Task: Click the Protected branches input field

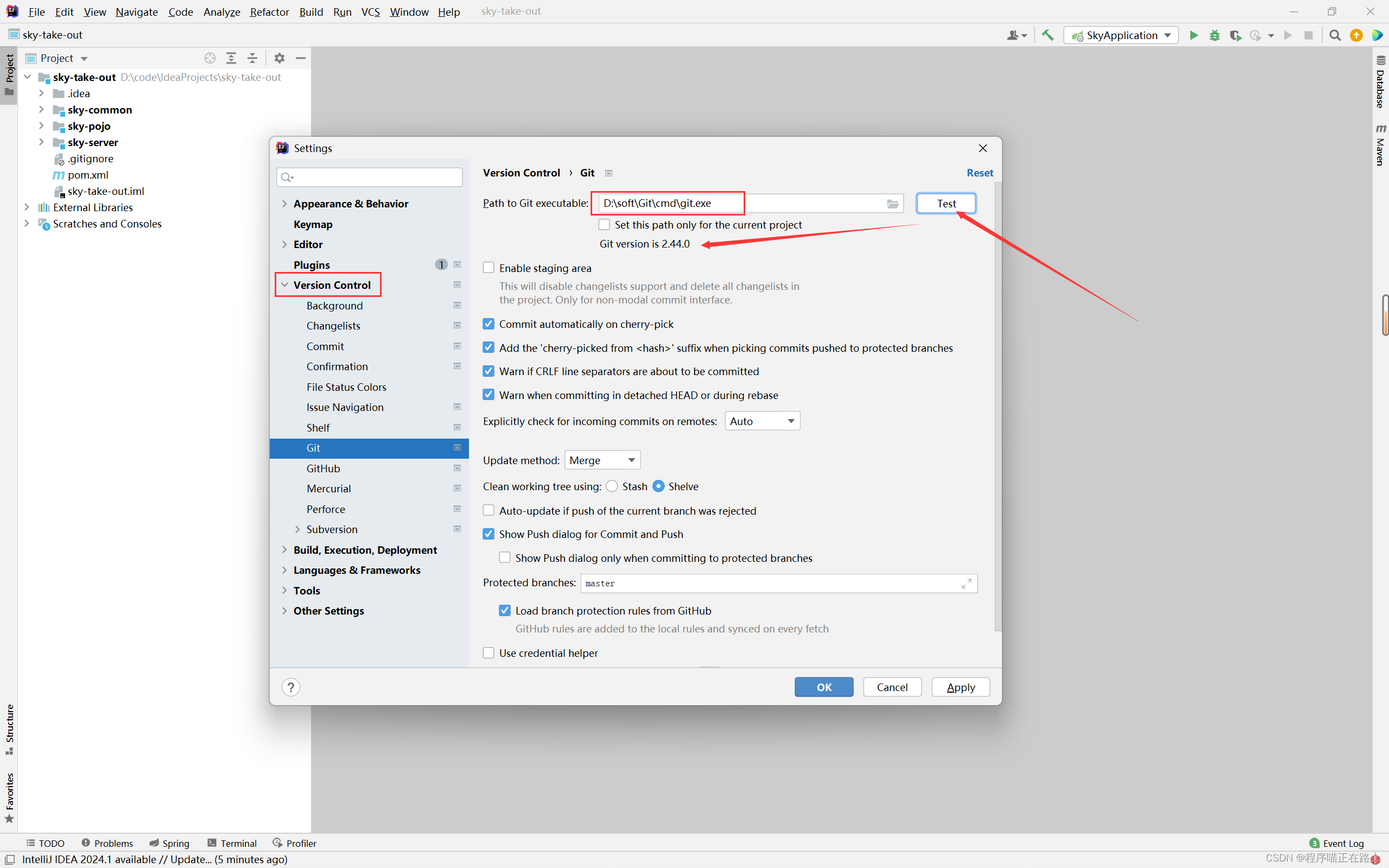Action: [x=769, y=583]
